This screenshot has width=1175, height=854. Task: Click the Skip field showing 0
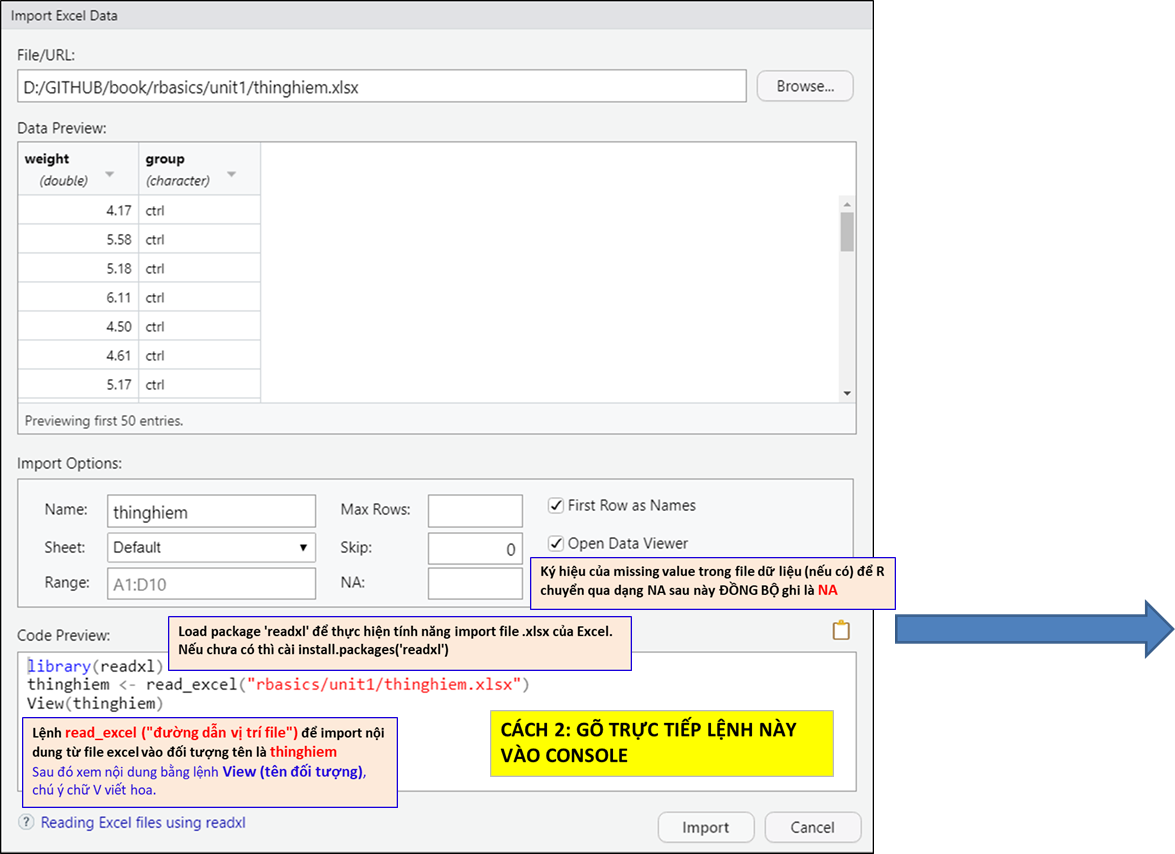pos(475,548)
